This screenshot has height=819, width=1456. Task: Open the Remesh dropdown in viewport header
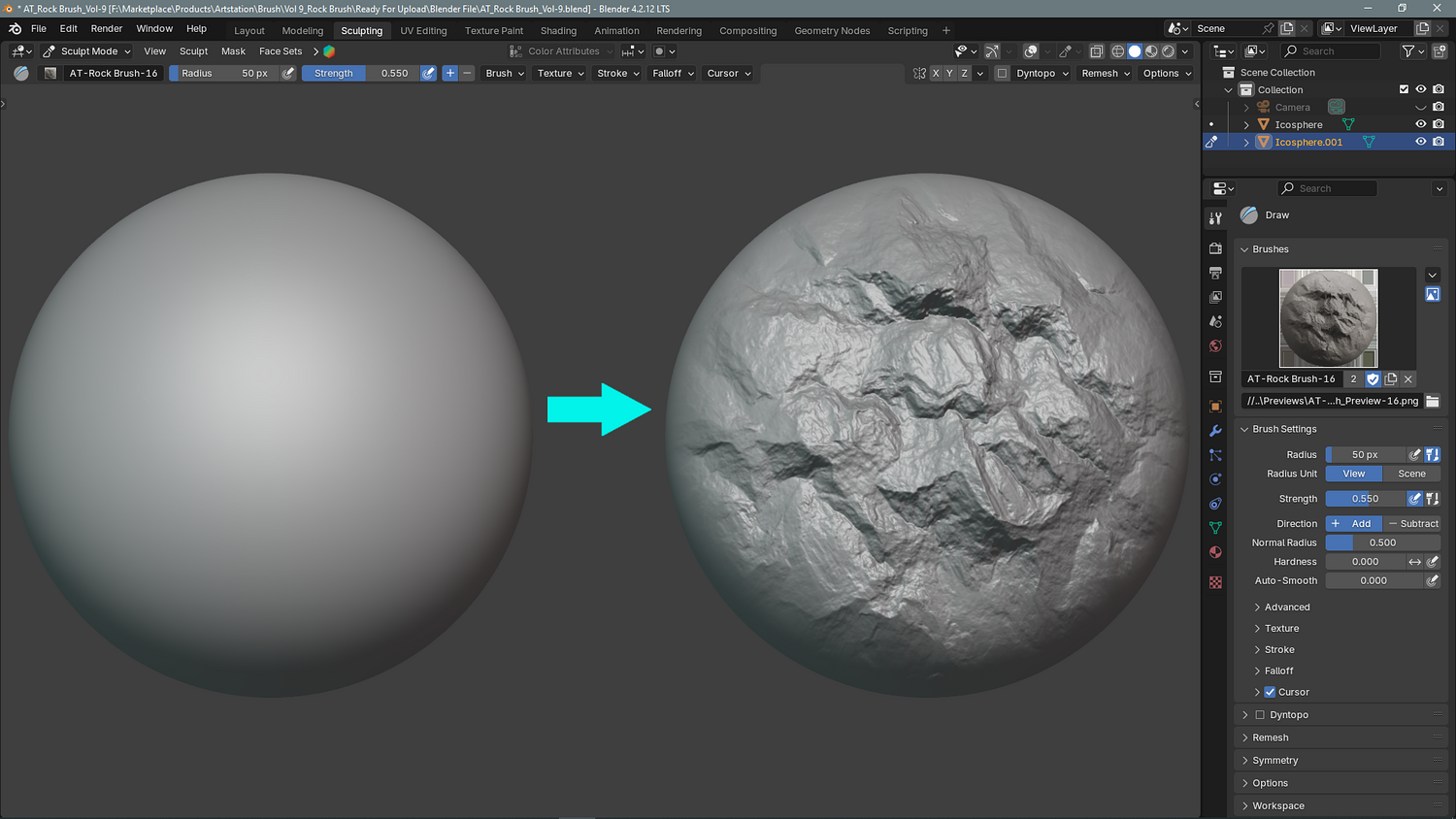click(1107, 74)
